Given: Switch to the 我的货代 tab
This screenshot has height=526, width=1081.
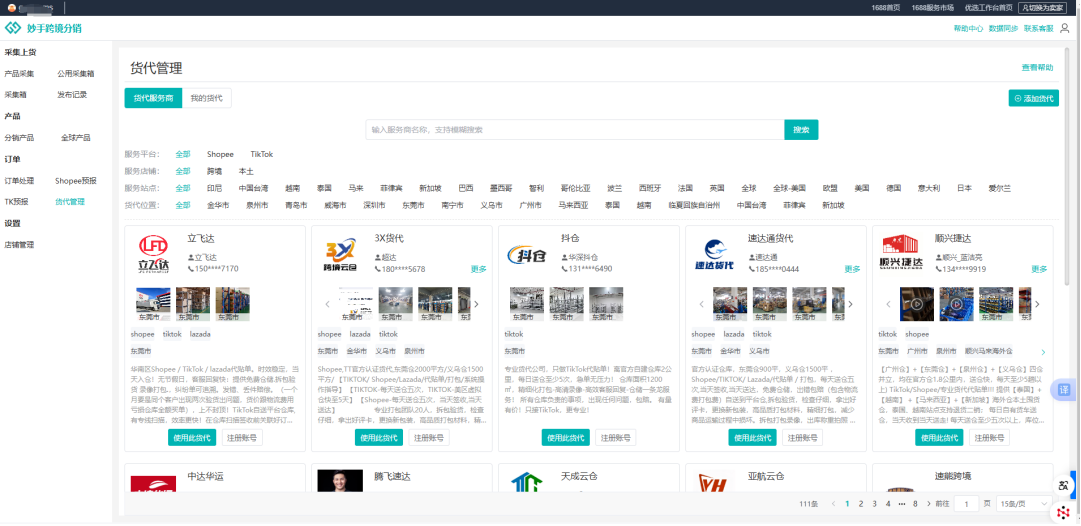Looking at the screenshot, I should coord(206,98).
